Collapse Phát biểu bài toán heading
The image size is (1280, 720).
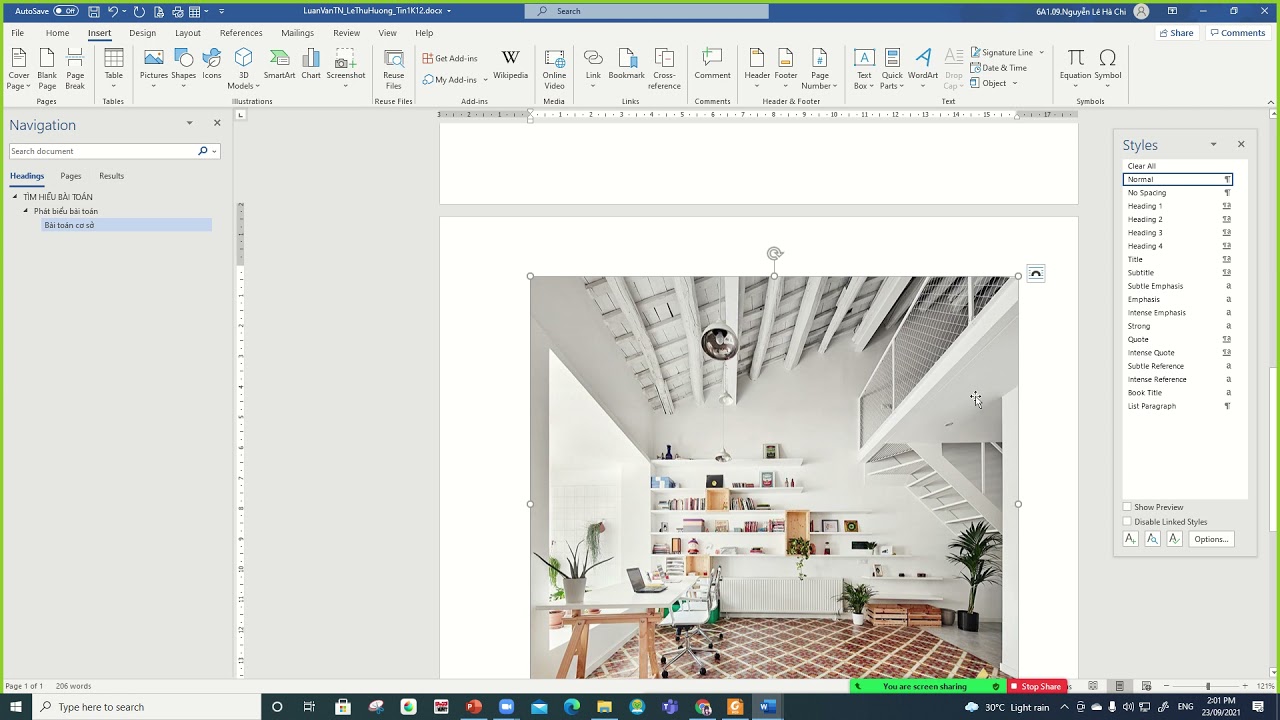click(x=26, y=211)
